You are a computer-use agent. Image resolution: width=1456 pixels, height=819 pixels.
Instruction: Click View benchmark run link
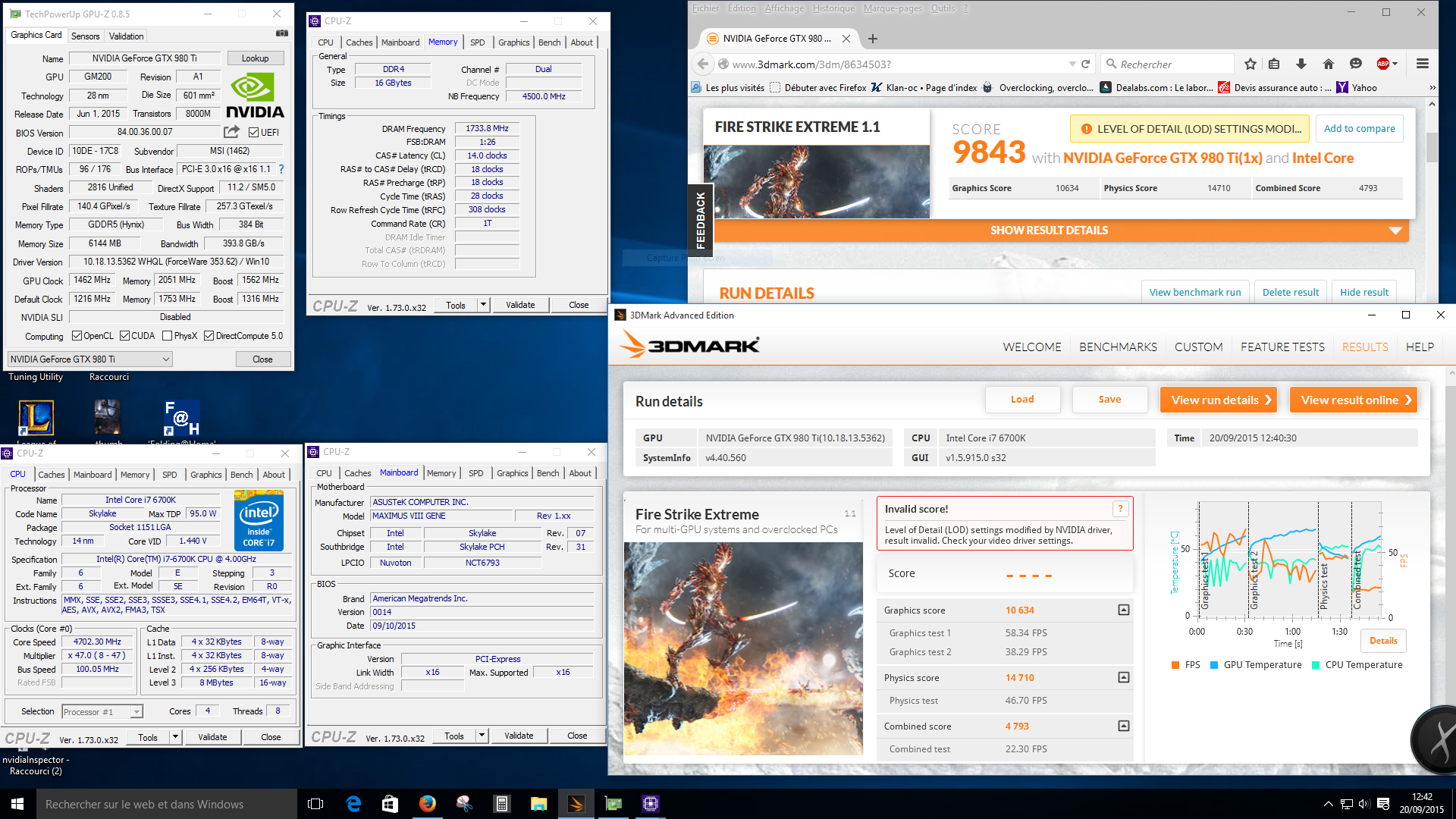1195,292
